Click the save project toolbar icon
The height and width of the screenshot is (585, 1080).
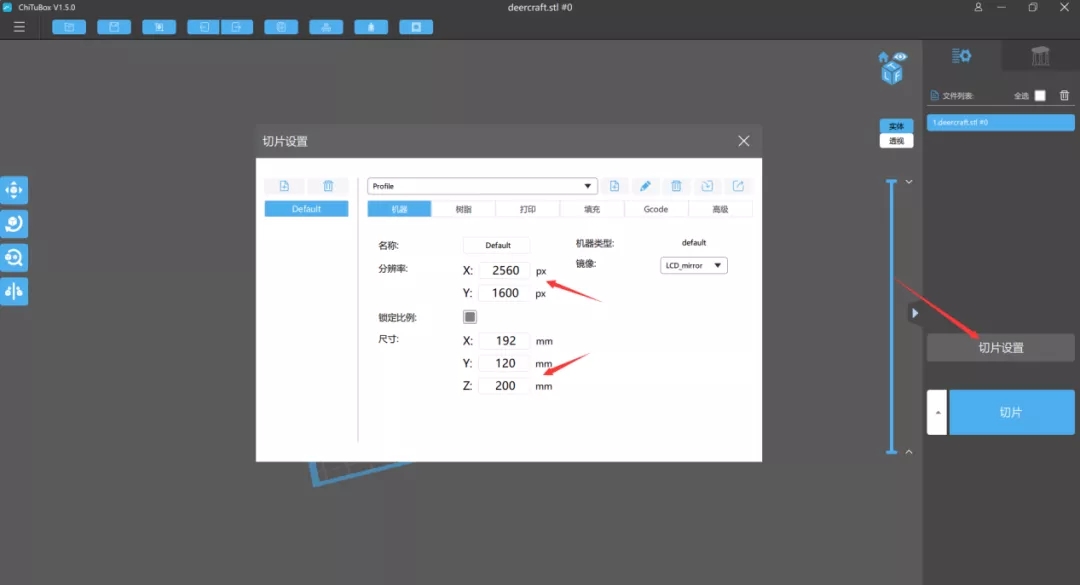(114, 27)
